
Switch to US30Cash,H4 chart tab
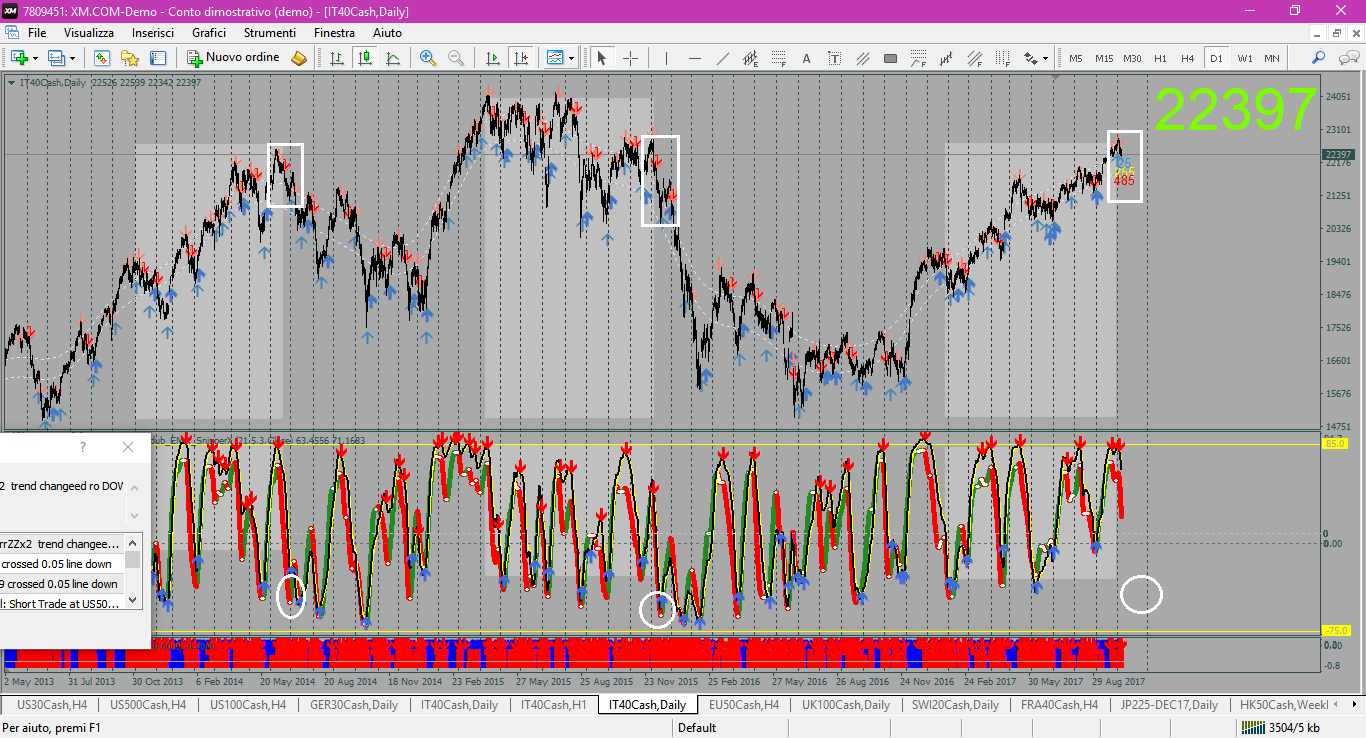[x=53, y=705]
